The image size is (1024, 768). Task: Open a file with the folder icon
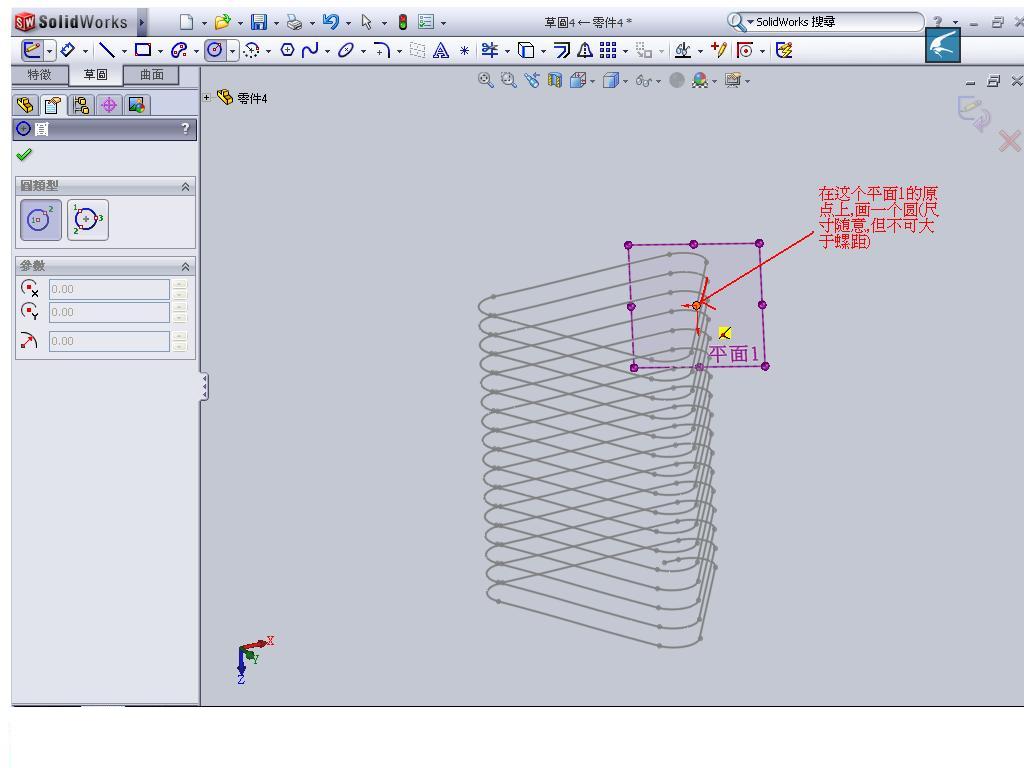(223, 22)
